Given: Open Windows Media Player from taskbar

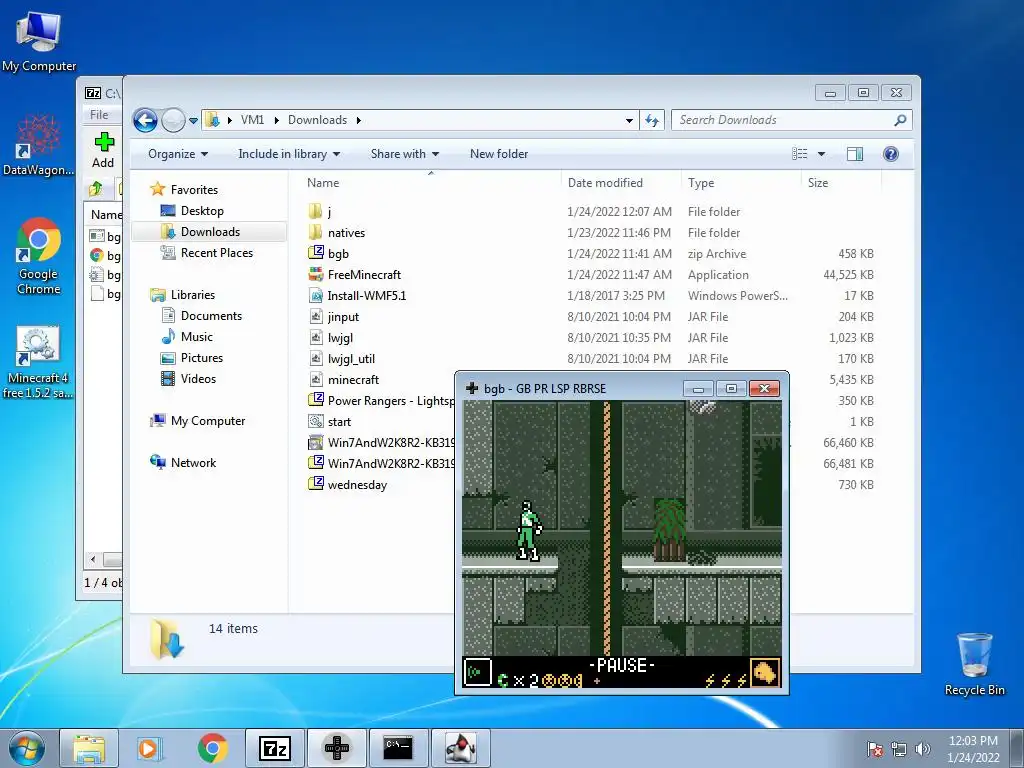Looking at the screenshot, I should 150,748.
